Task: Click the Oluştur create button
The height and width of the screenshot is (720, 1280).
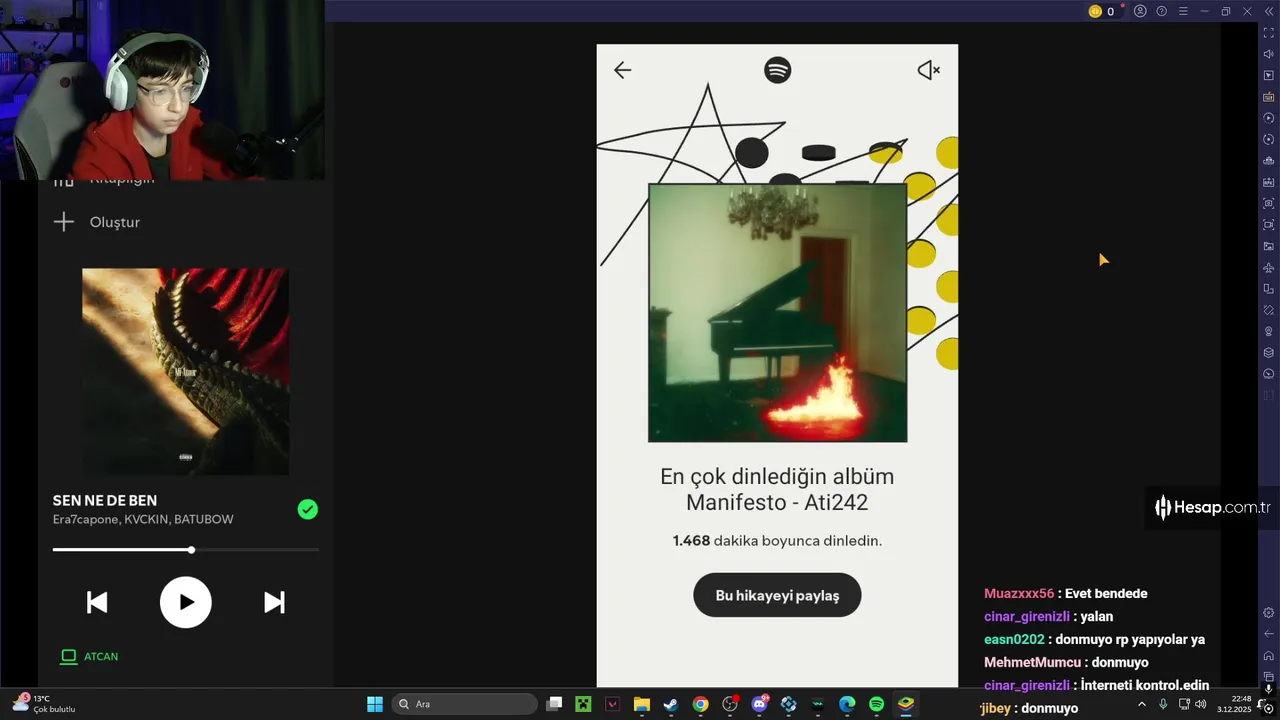Action: pos(97,222)
